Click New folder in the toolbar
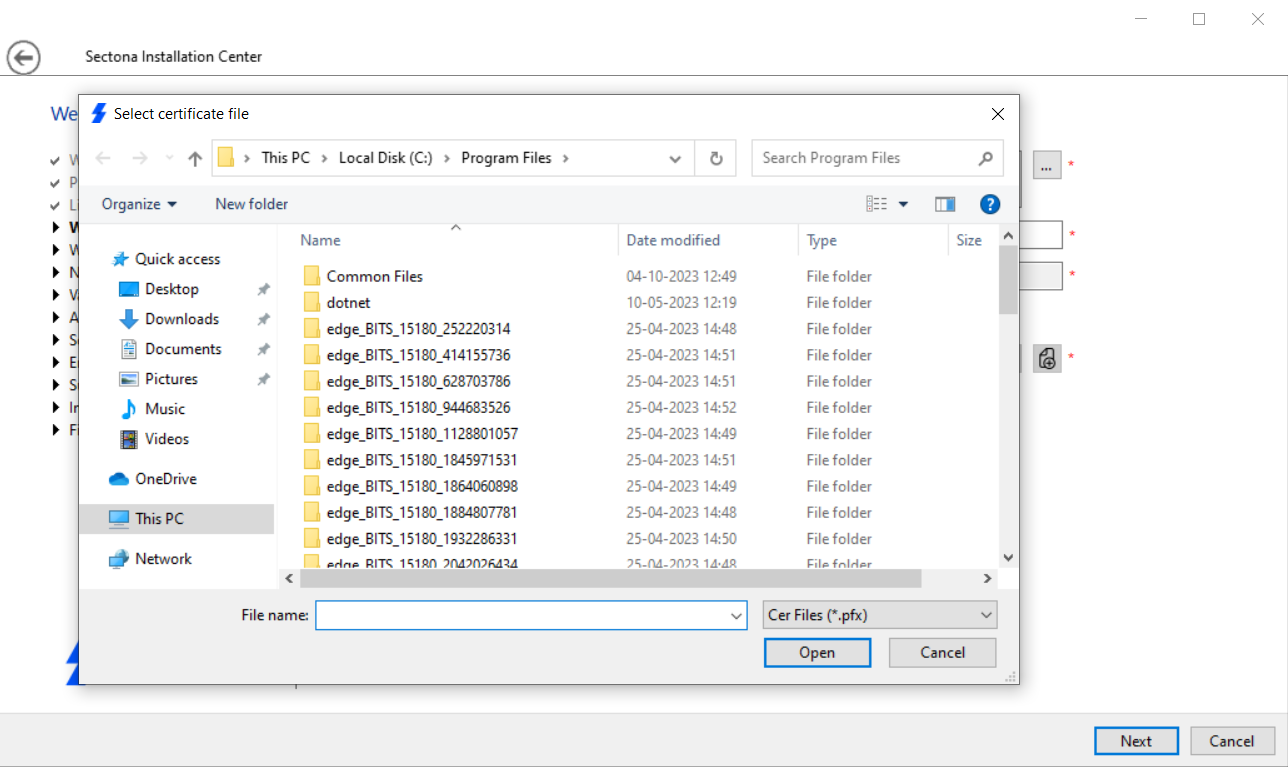Image resolution: width=1288 pixels, height=767 pixels. pyautogui.click(x=251, y=204)
